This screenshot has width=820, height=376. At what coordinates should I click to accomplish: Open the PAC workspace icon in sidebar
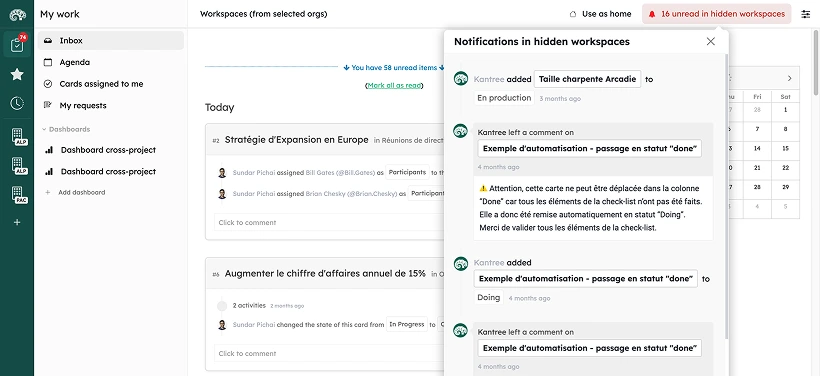pos(18,195)
